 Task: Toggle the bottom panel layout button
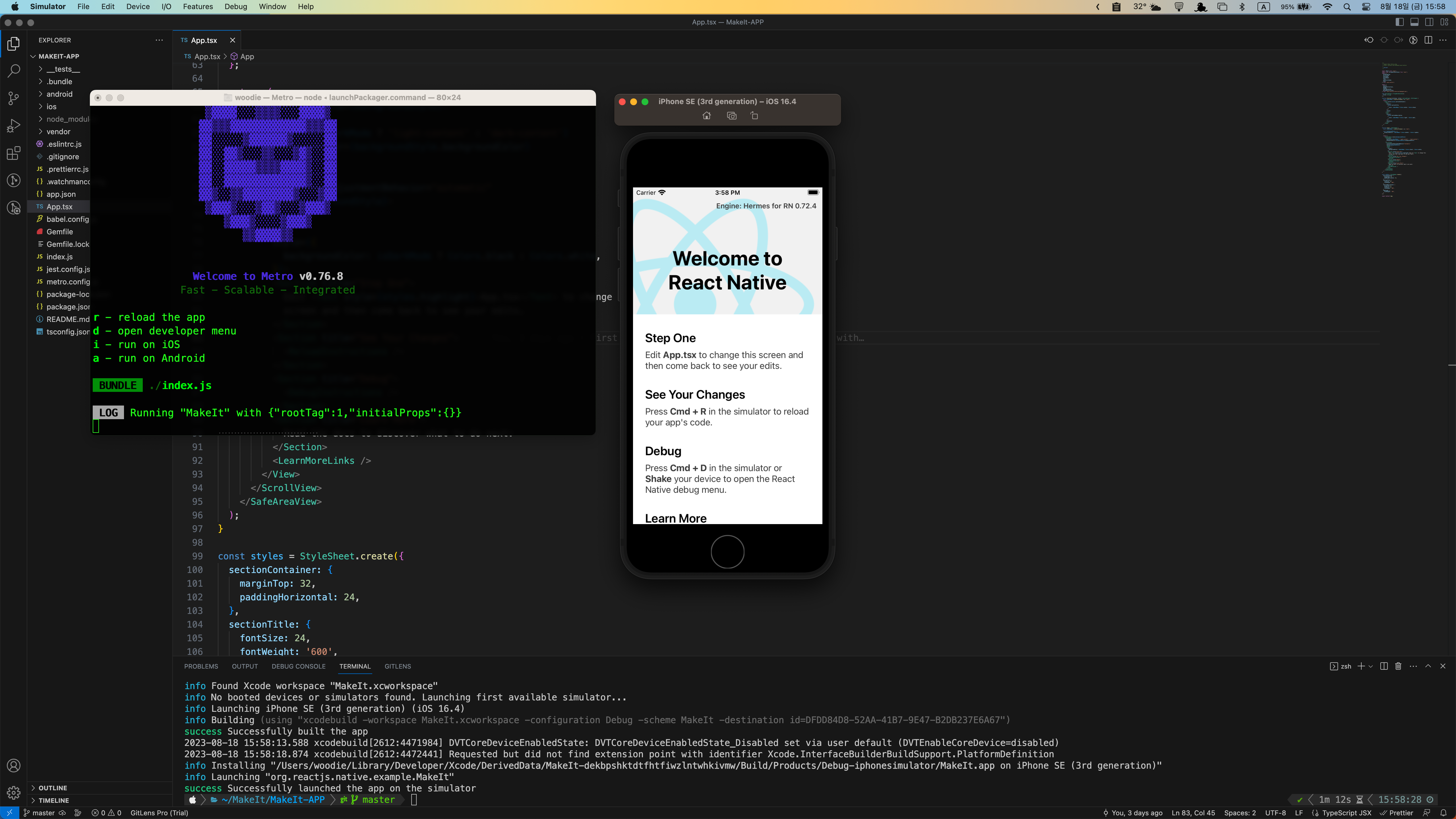(x=1414, y=22)
